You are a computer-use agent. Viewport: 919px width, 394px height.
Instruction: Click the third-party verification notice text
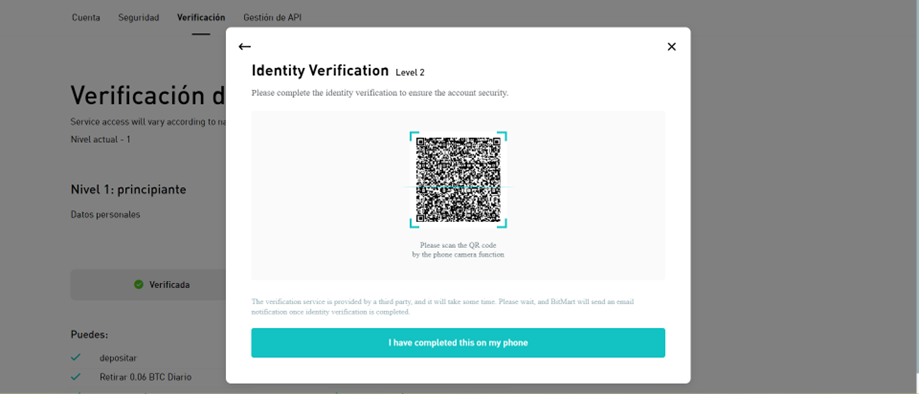click(443, 307)
